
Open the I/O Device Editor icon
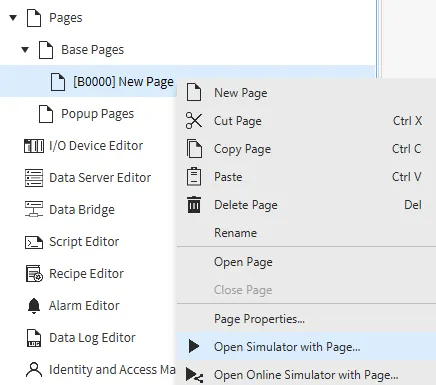[34, 146]
